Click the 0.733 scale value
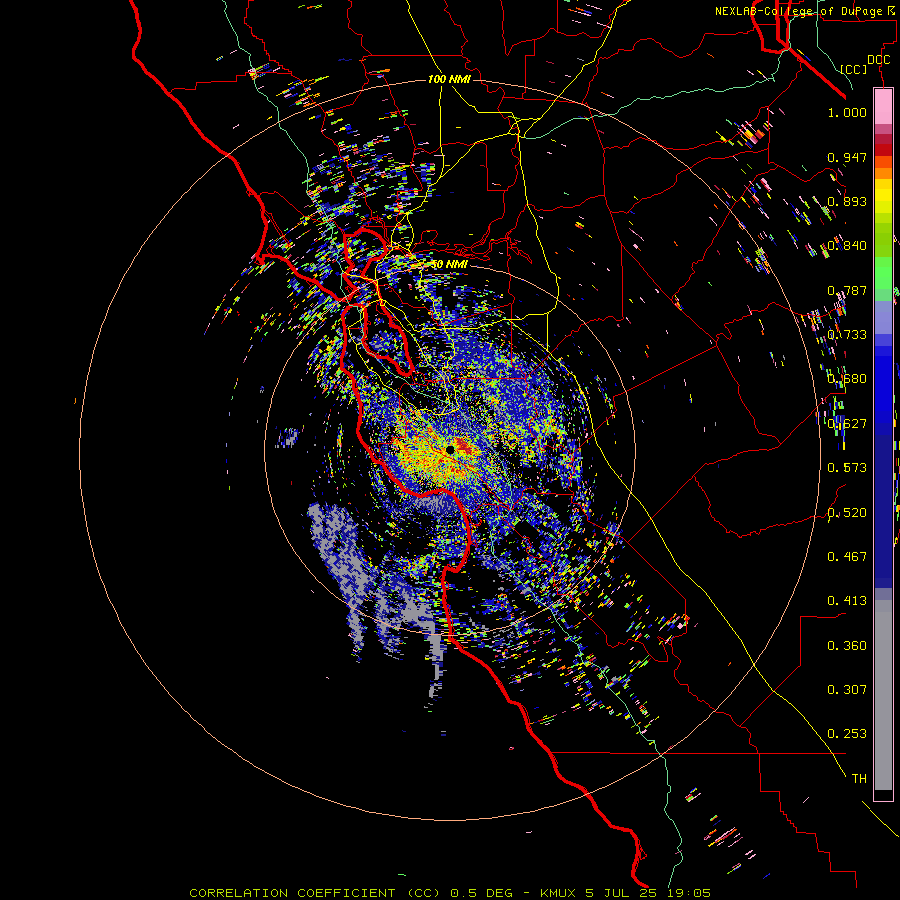The width and height of the screenshot is (900, 900). 847,335
